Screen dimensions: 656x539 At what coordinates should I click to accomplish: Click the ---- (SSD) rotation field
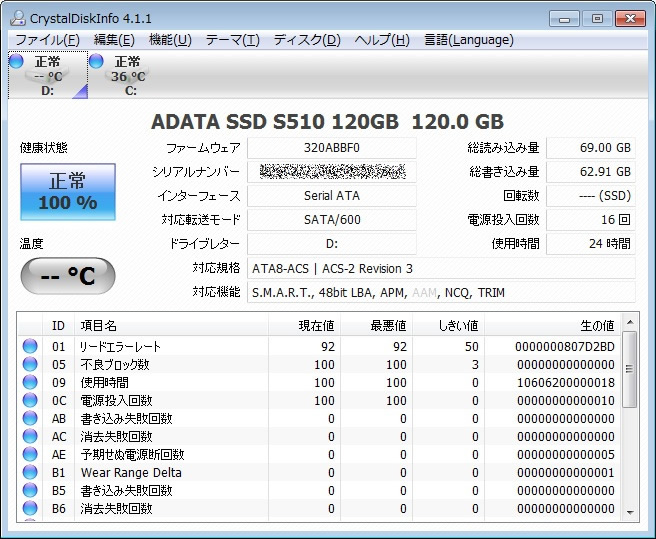591,195
